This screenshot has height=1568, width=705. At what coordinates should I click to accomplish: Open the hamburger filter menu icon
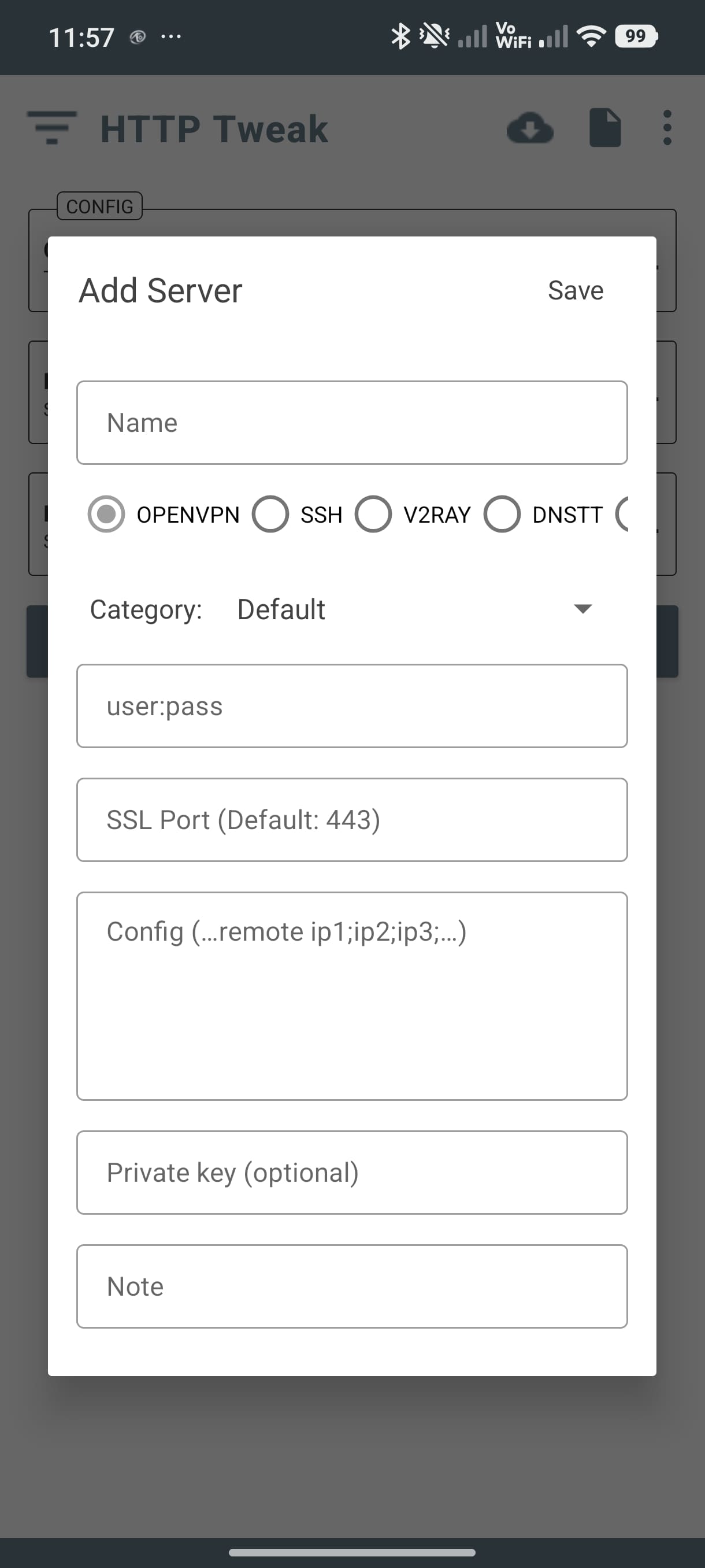coord(51,128)
